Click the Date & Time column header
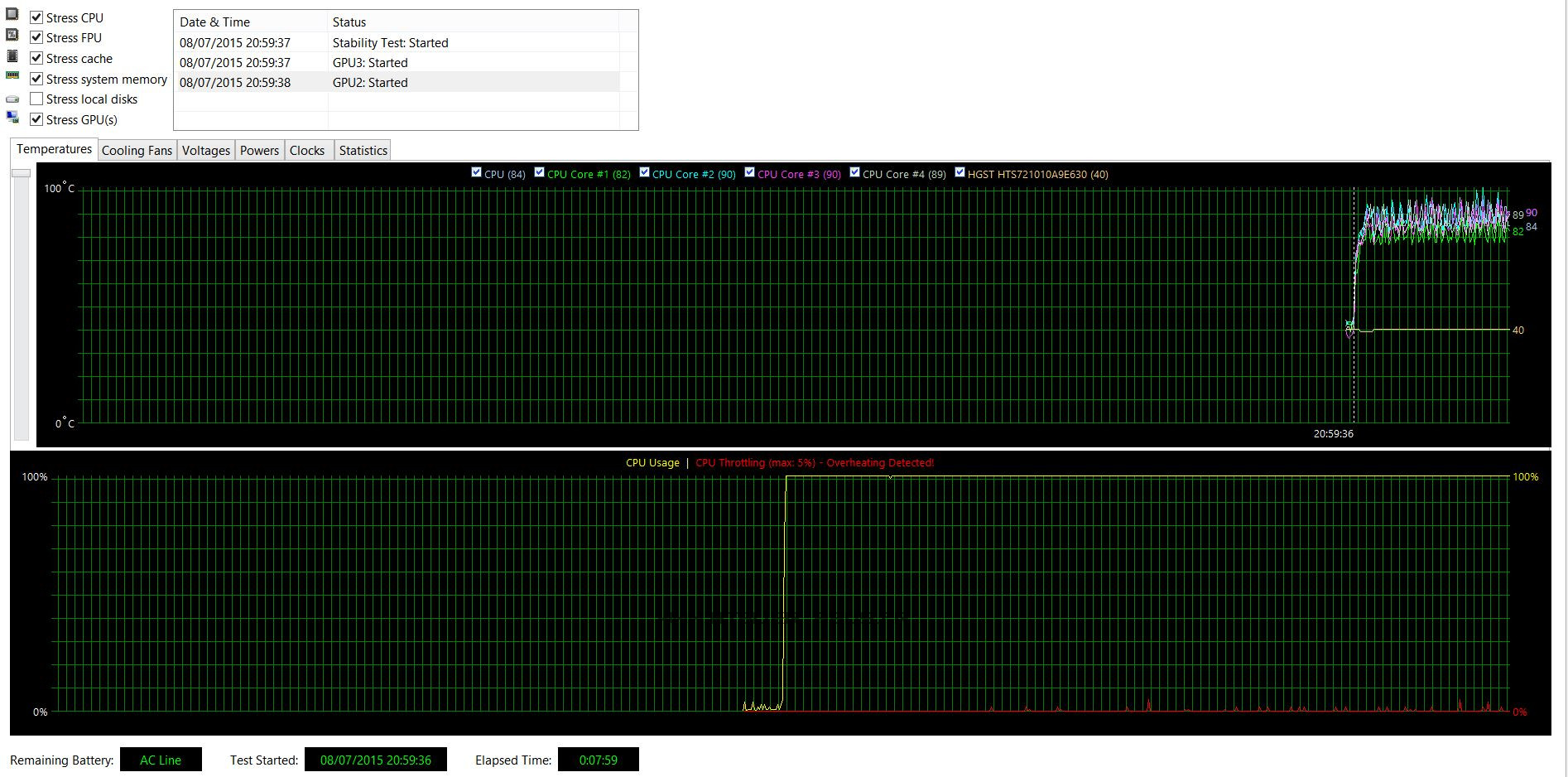The width and height of the screenshot is (1568, 777). point(250,22)
